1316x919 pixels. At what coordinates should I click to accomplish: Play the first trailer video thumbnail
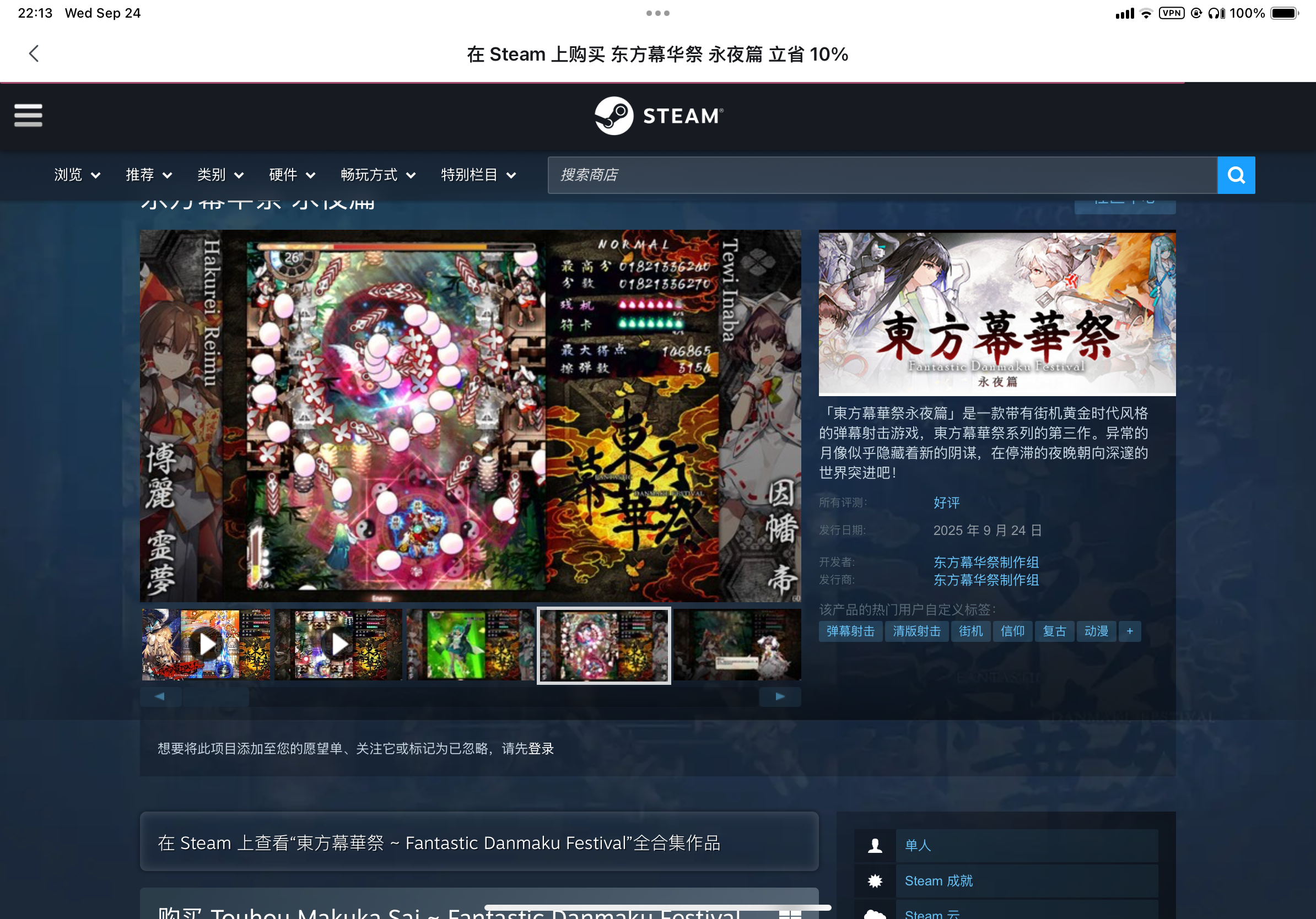206,645
